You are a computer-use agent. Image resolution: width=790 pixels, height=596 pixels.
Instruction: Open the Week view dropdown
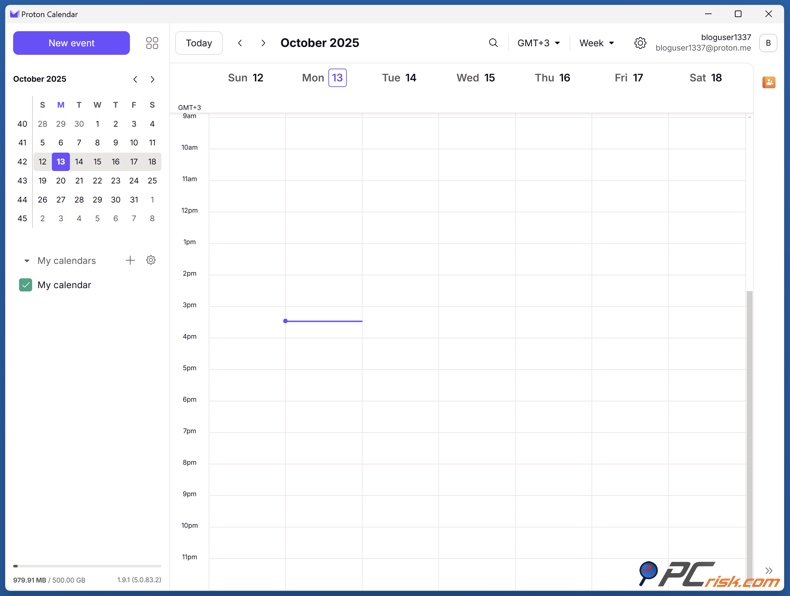[596, 43]
